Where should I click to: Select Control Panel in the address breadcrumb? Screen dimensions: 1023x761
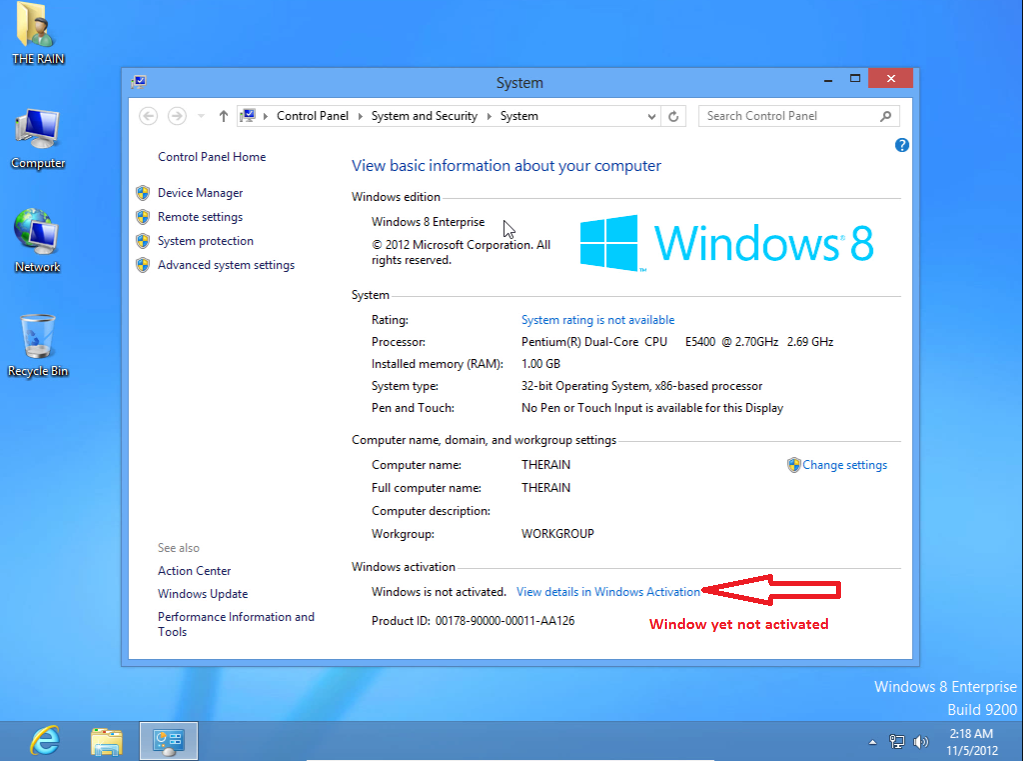[x=313, y=116]
